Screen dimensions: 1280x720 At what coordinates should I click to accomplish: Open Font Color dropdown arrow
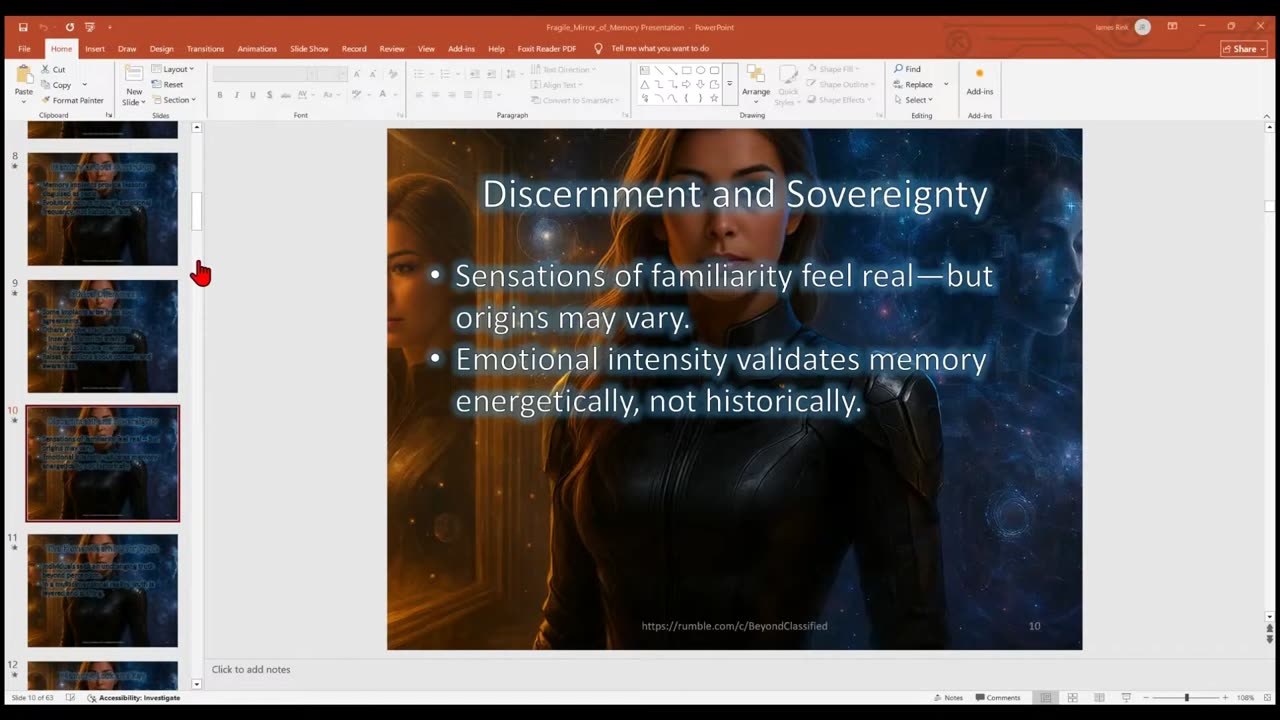click(x=395, y=95)
